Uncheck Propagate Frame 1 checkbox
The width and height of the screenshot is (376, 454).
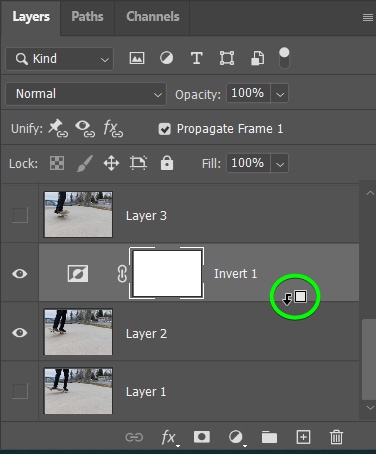165,129
